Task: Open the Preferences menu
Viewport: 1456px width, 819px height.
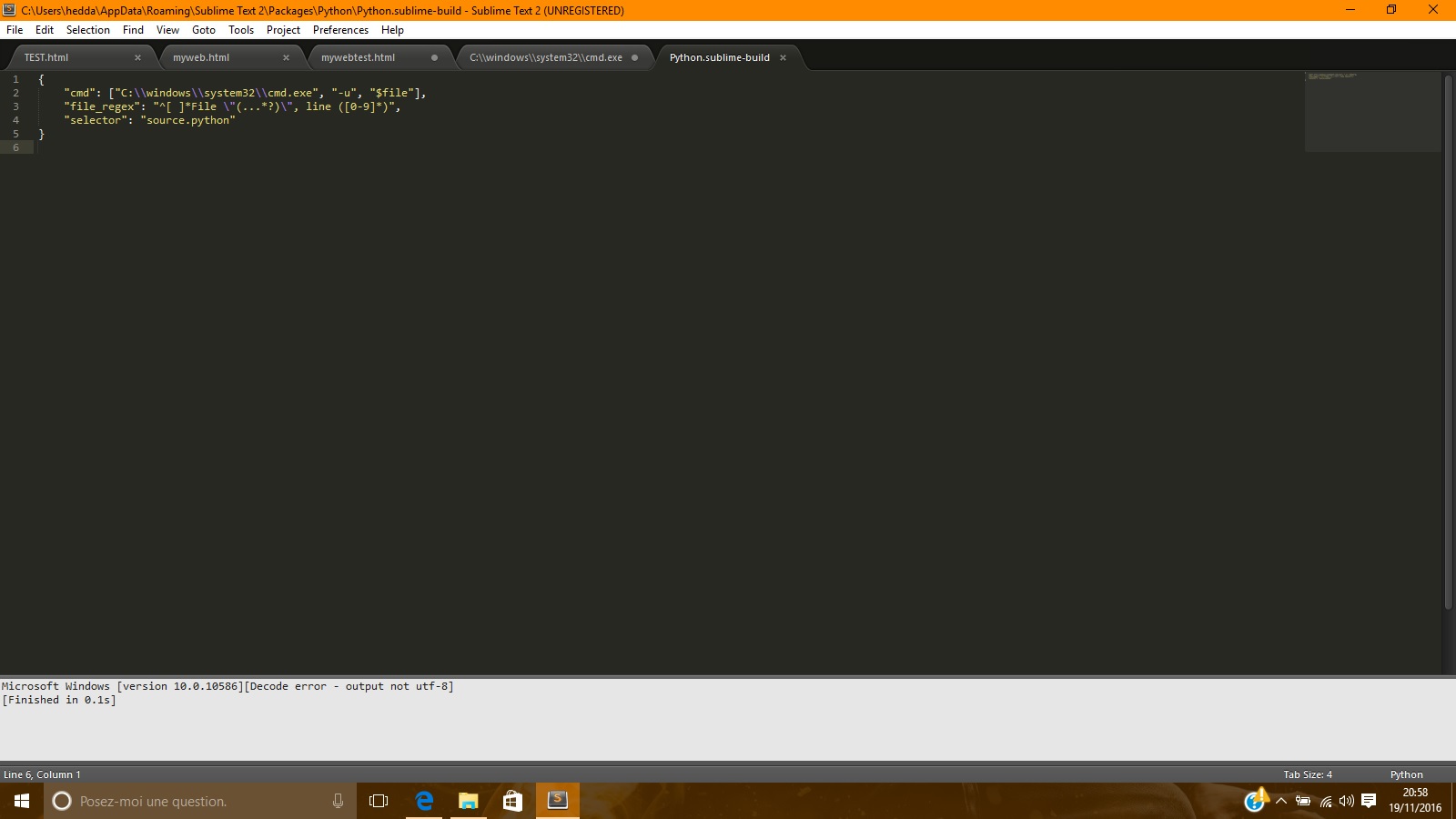Action: click(339, 29)
